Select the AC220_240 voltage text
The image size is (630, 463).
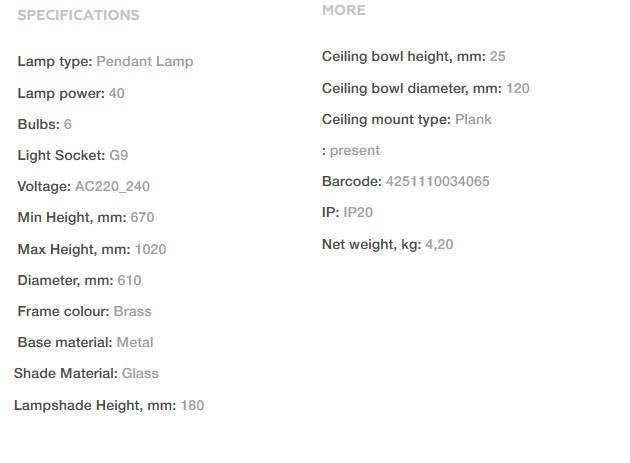tap(112, 186)
